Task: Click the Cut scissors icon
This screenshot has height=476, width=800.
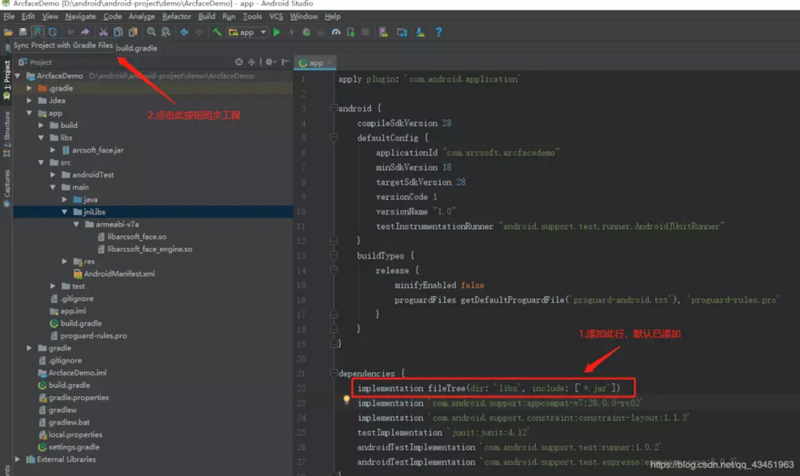Action: (103, 32)
